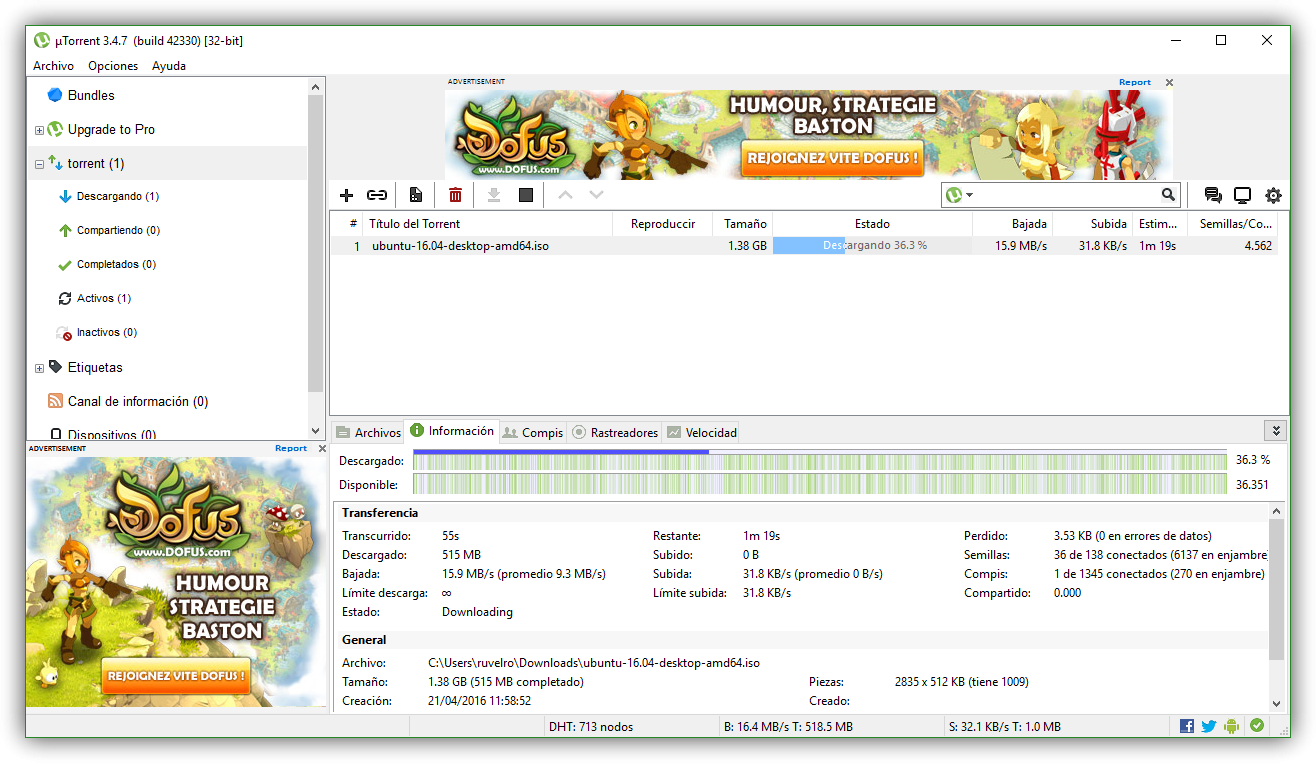Image resolution: width=1316 pixels, height=763 pixels.
Task: Expand the Etiquetas tree node
Action: click(39, 368)
